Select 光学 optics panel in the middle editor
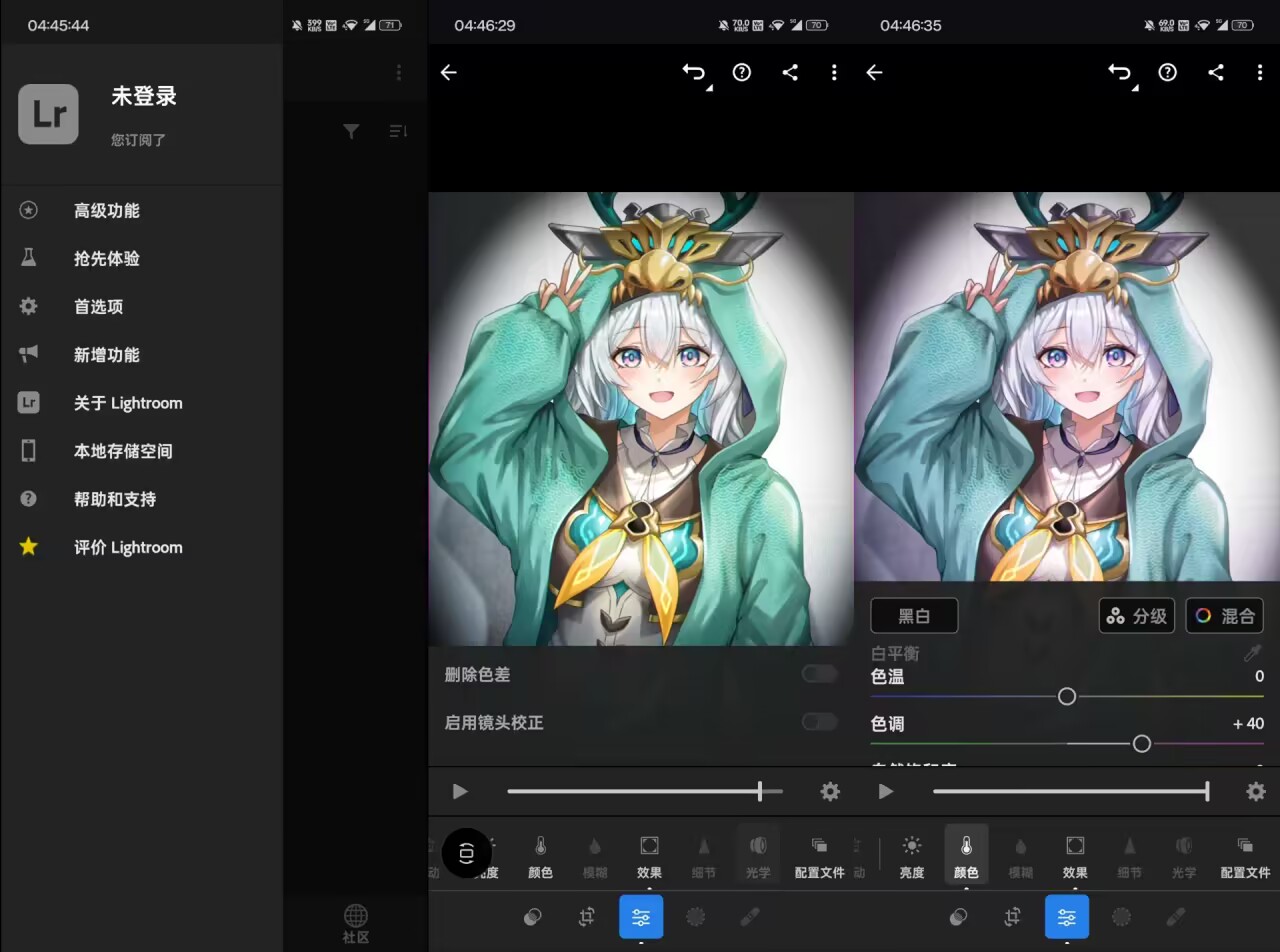Image resolution: width=1280 pixels, height=952 pixels. coord(758,857)
